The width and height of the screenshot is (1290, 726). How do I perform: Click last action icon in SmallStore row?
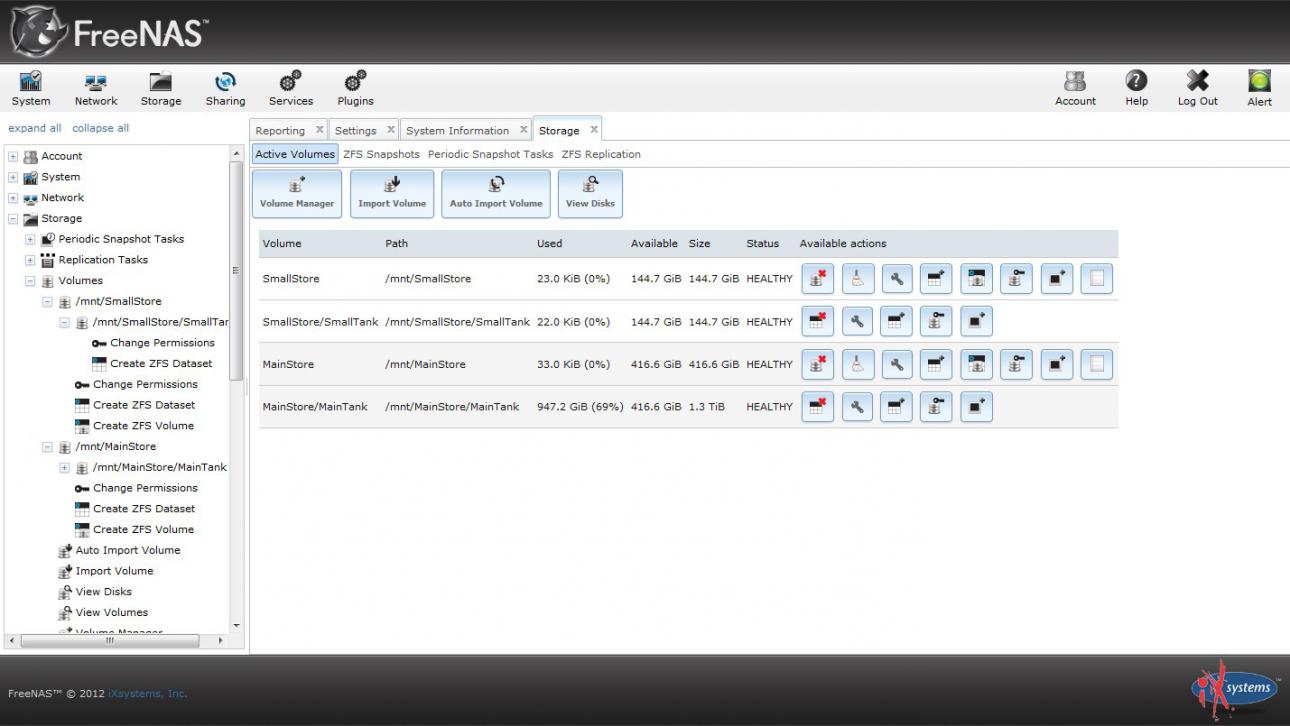(1096, 279)
